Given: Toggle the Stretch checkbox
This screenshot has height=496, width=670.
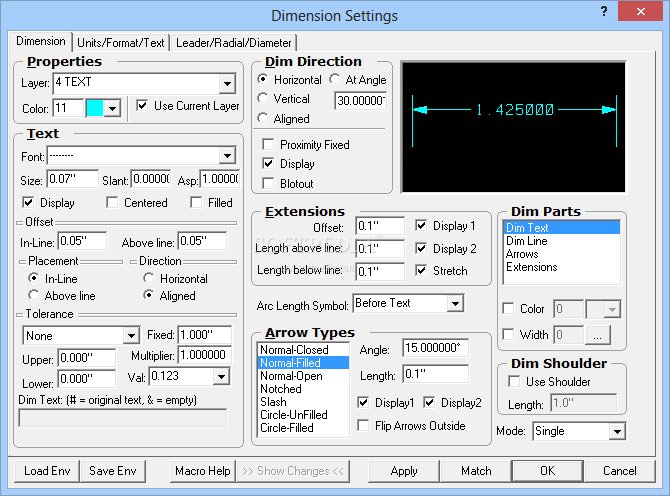Looking at the screenshot, I should pyautogui.click(x=421, y=270).
